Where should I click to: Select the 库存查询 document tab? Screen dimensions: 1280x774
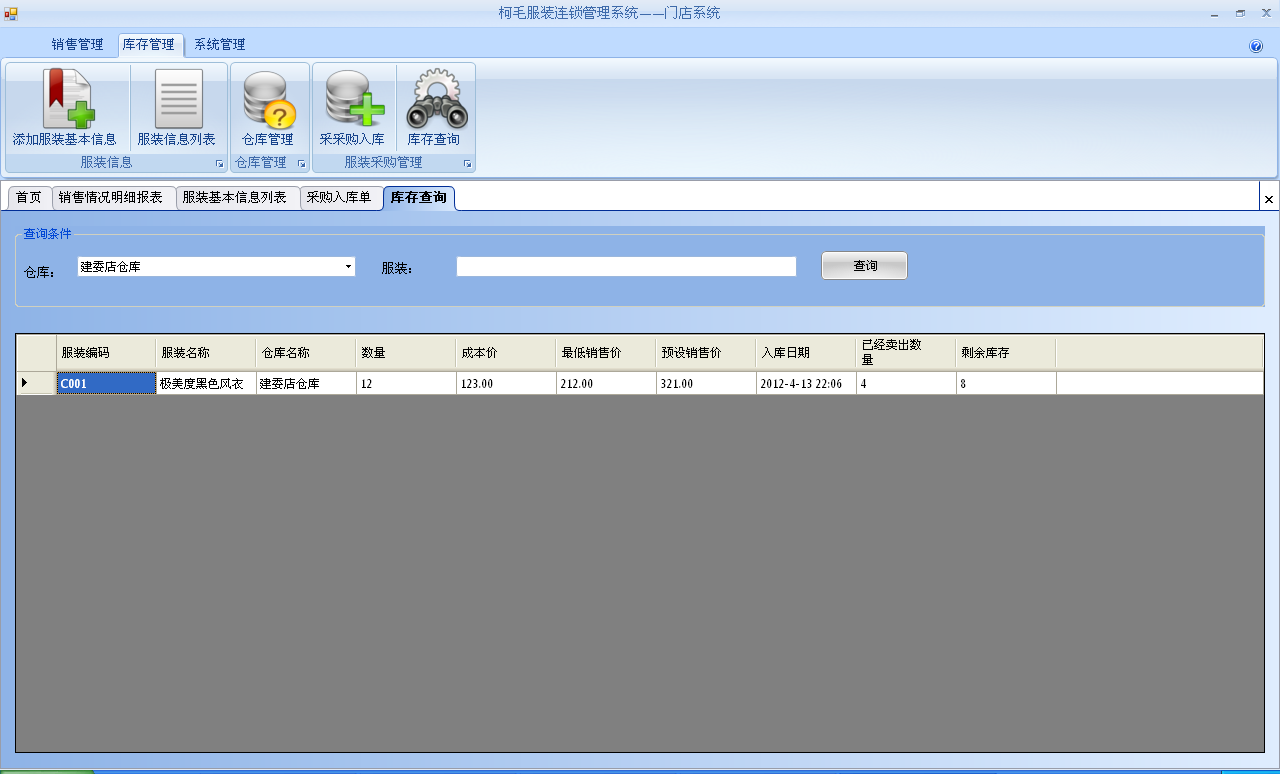tap(419, 198)
